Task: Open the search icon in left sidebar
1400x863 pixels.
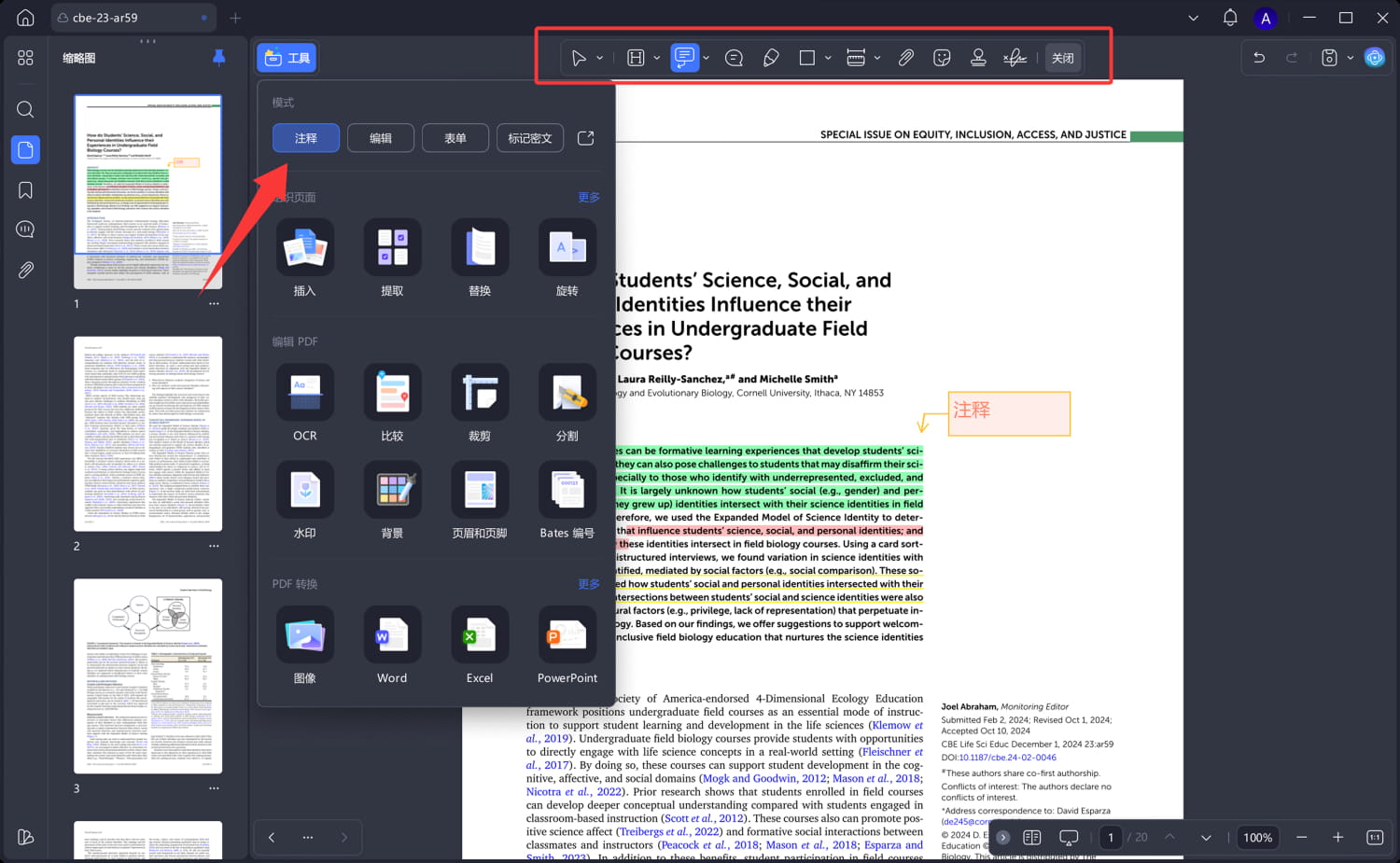Action: (25, 109)
